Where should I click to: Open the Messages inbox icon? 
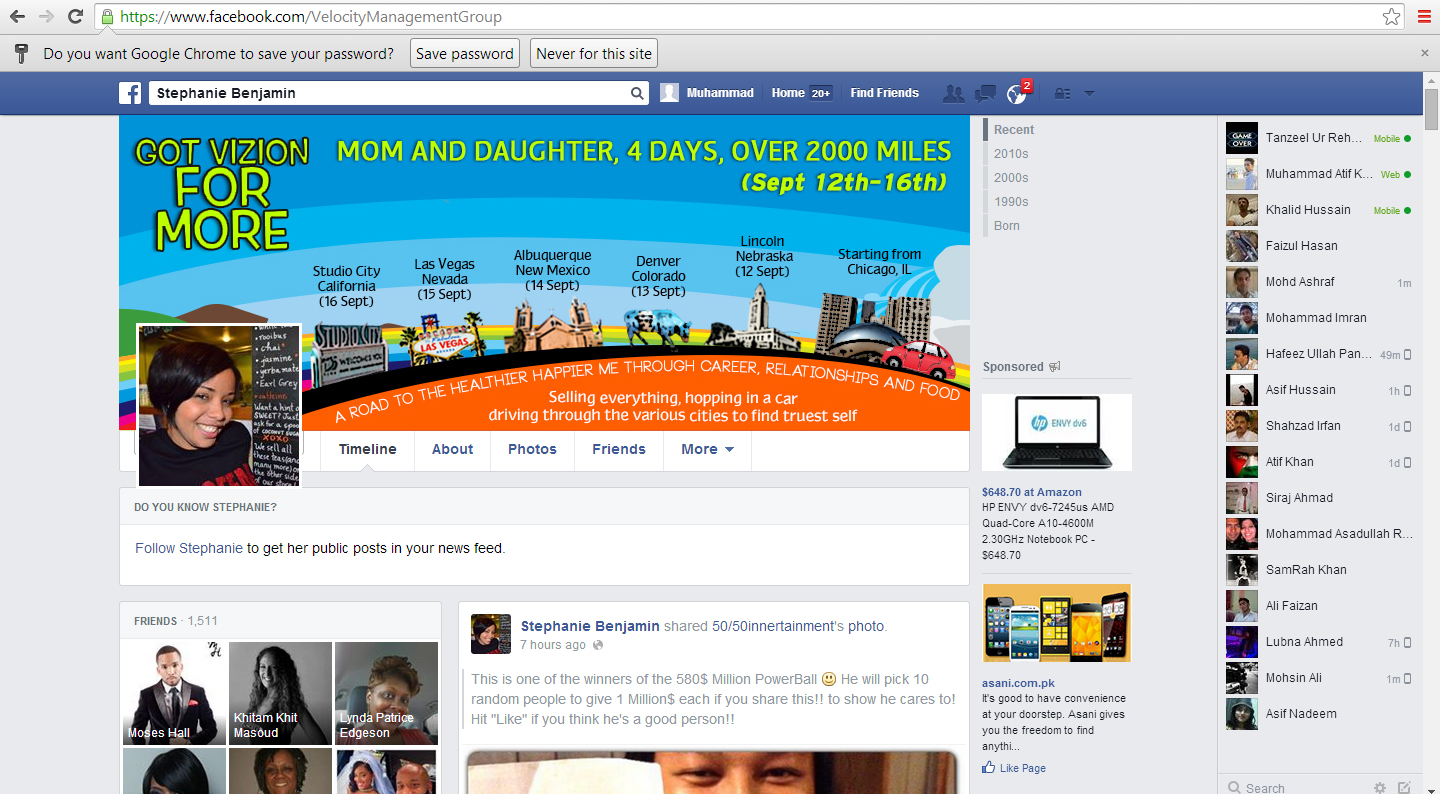coord(984,93)
